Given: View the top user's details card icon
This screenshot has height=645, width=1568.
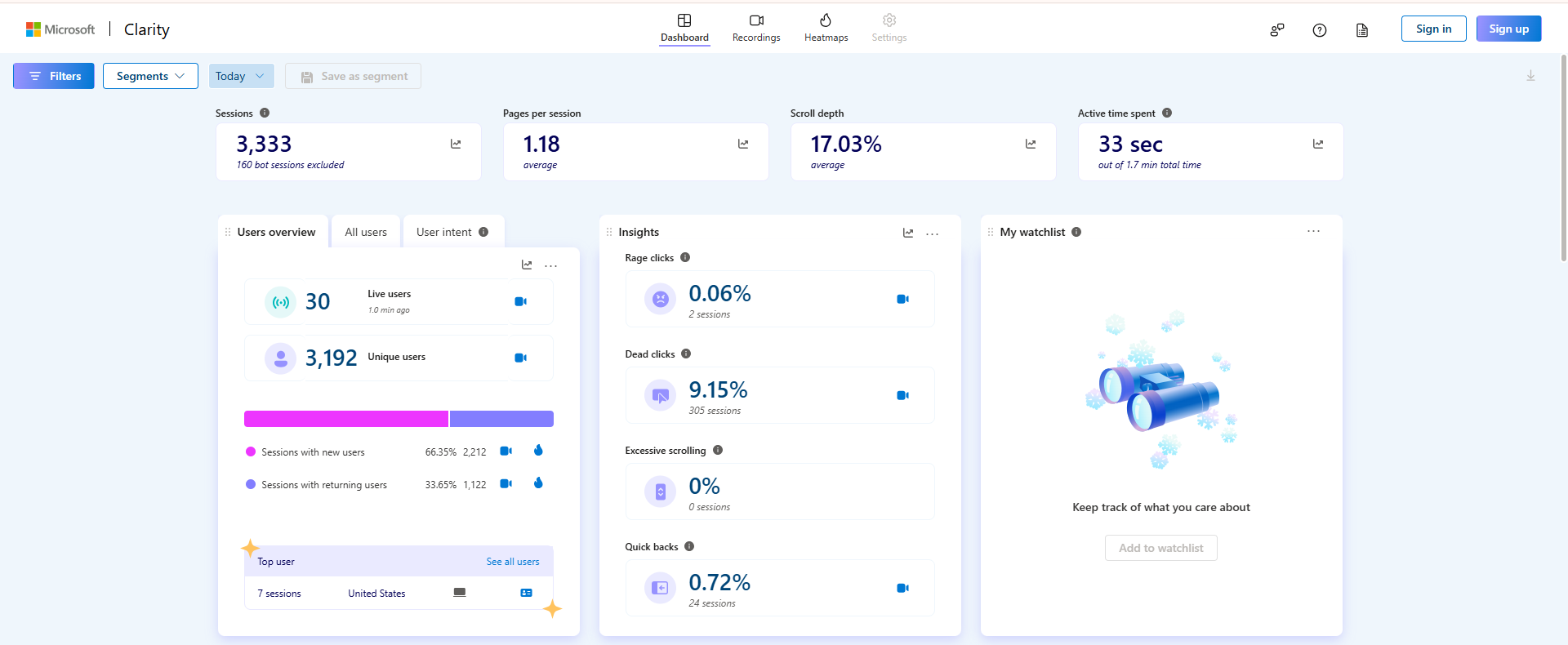Looking at the screenshot, I should 526,593.
